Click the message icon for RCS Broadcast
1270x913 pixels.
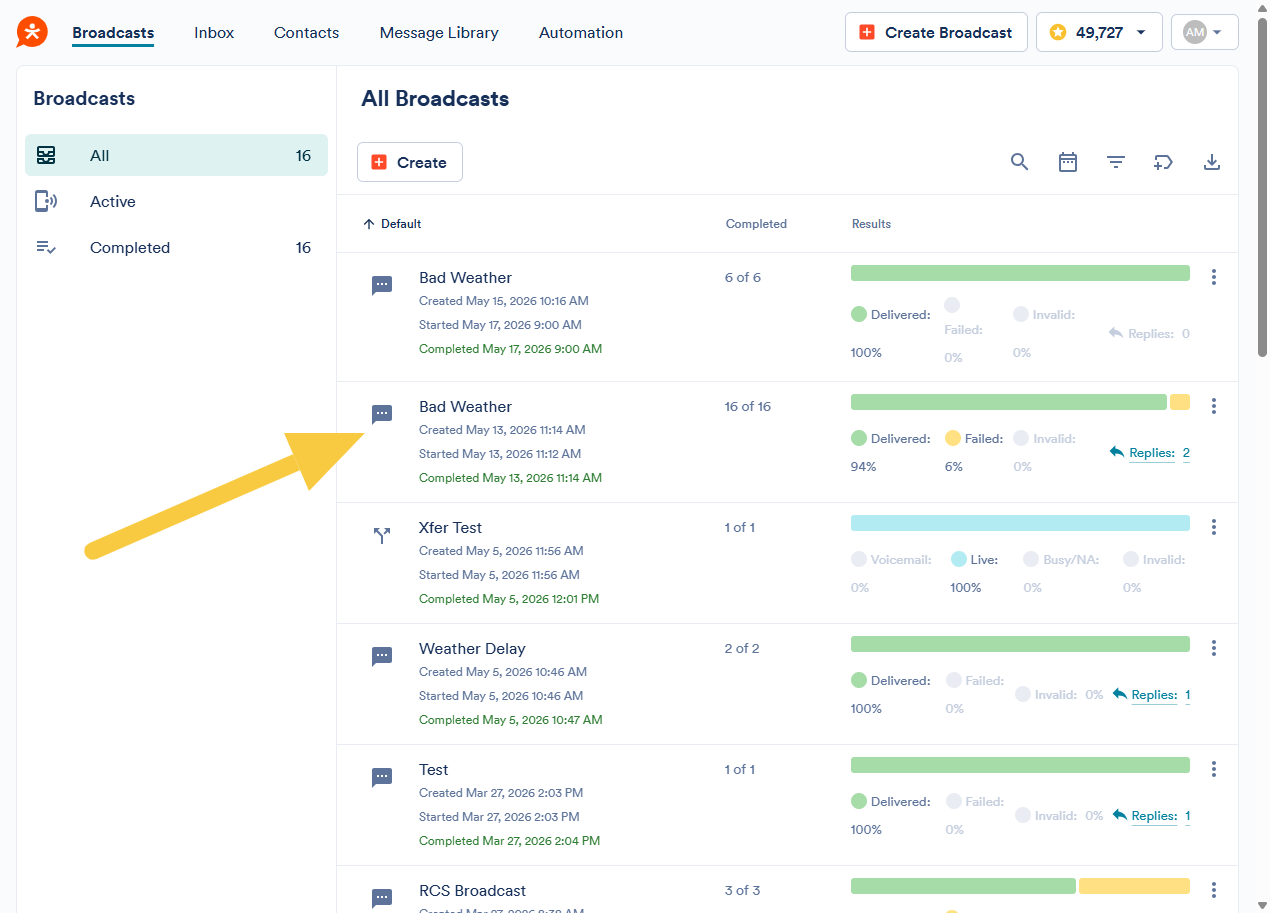[382, 898]
